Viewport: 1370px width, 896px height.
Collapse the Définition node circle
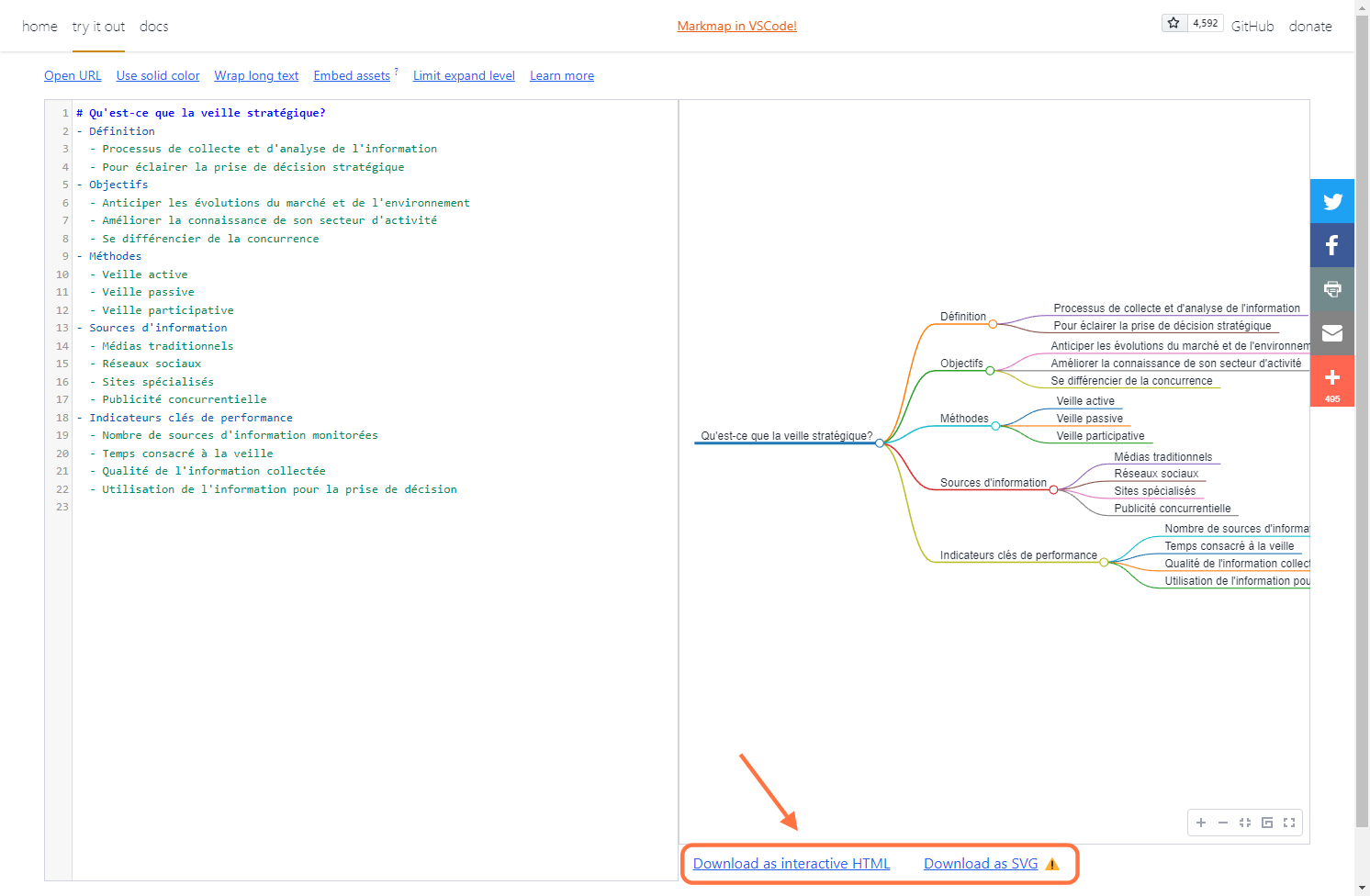993,324
